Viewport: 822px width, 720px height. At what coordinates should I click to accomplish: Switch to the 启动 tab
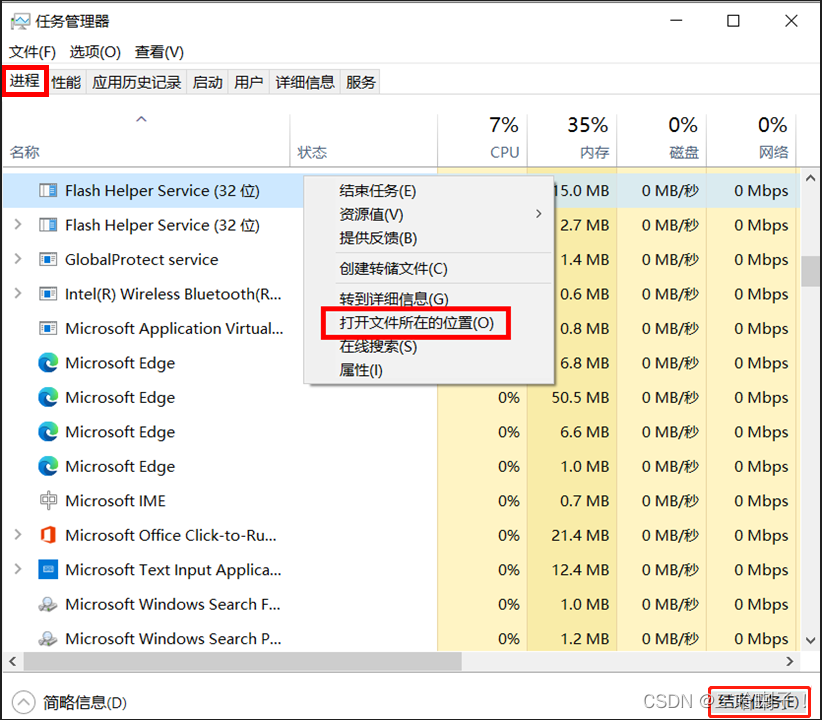click(x=208, y=82)
